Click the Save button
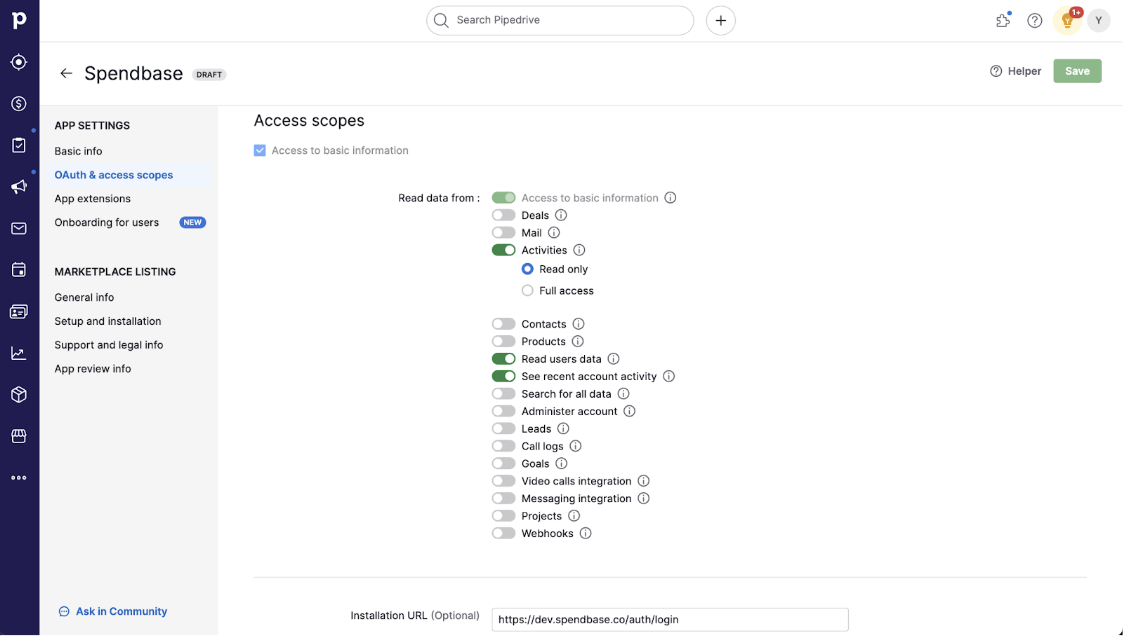The height and width of the screenshot is (636, 1146). (1077, 71)
